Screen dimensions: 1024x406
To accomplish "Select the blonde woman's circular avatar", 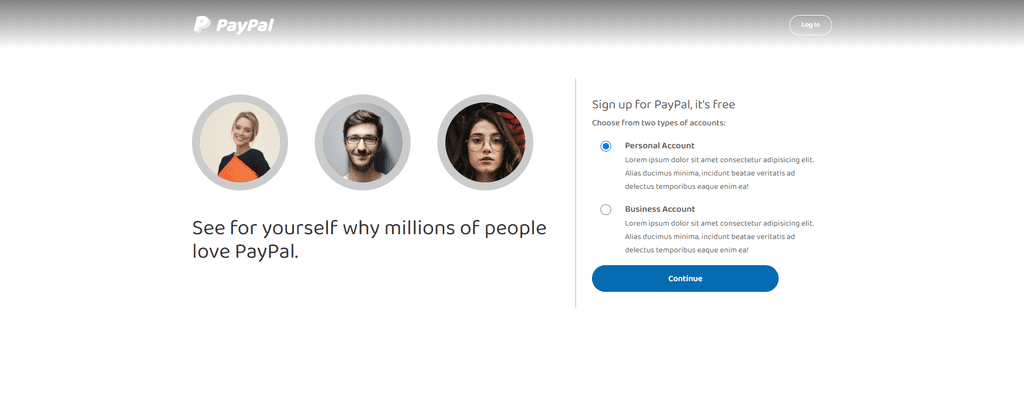I will (240, 142).
